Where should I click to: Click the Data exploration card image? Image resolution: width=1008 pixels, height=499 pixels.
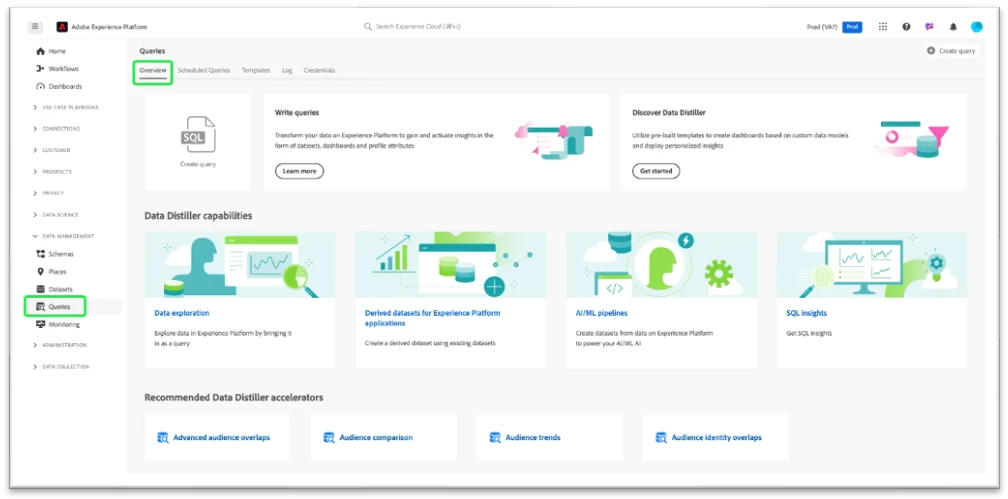coord(240,265)
